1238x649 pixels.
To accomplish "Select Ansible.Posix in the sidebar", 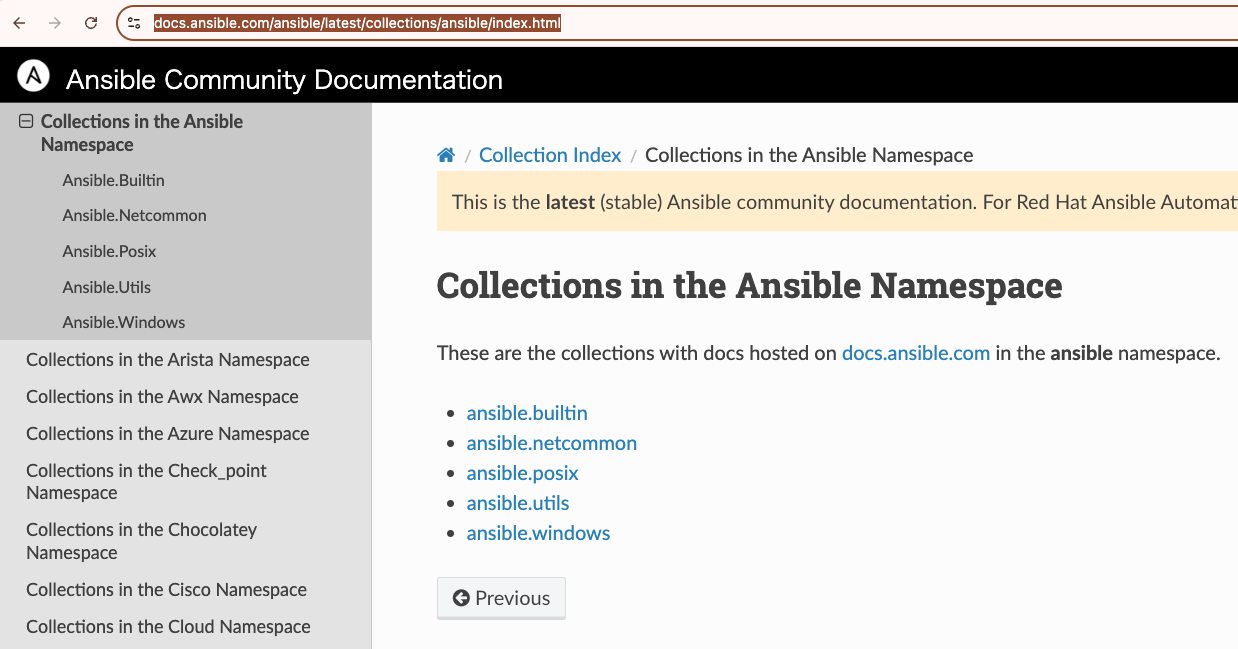I will [x=109, y=251].
